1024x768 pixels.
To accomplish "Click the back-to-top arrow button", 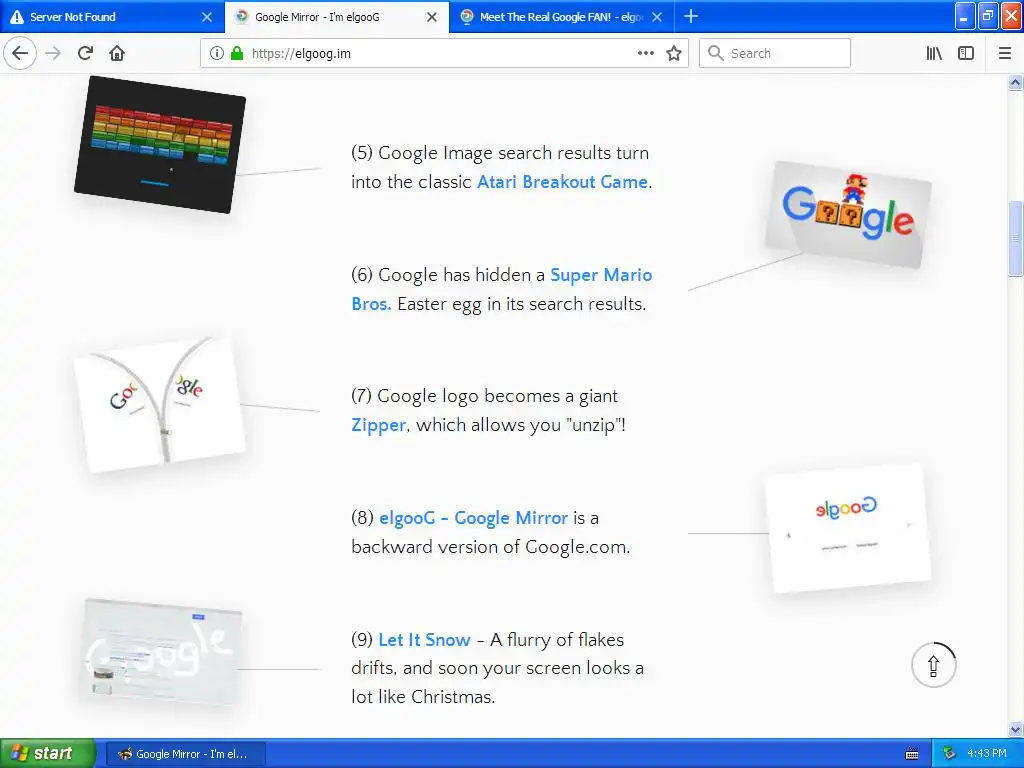I will pyautogui.click(x=933, y=665).
